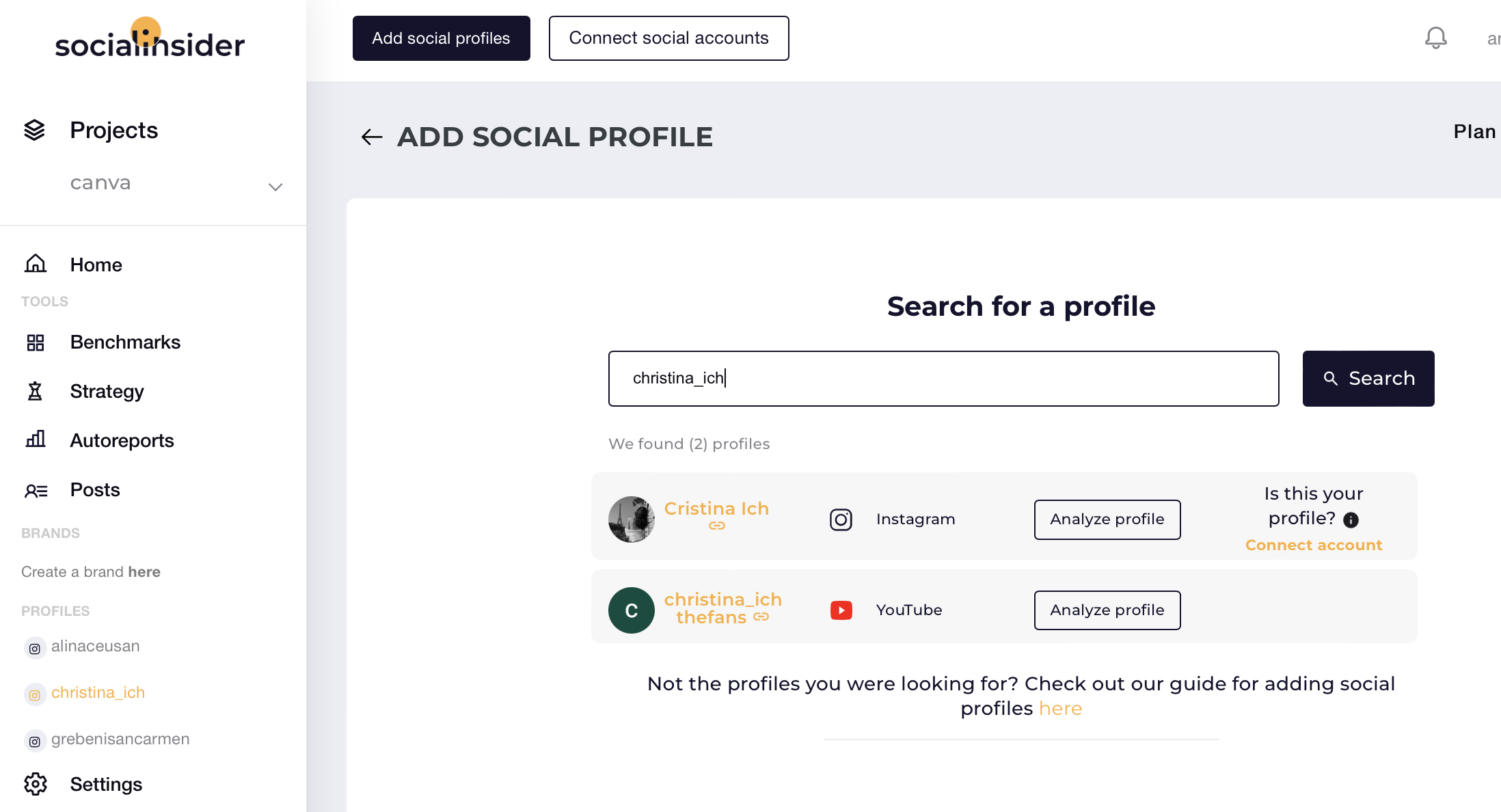Image resolution: width=1501 pixels, height=812 pixels.
Task: Click the Search button
Action: pyautogui.click(x=1368, y=379)
